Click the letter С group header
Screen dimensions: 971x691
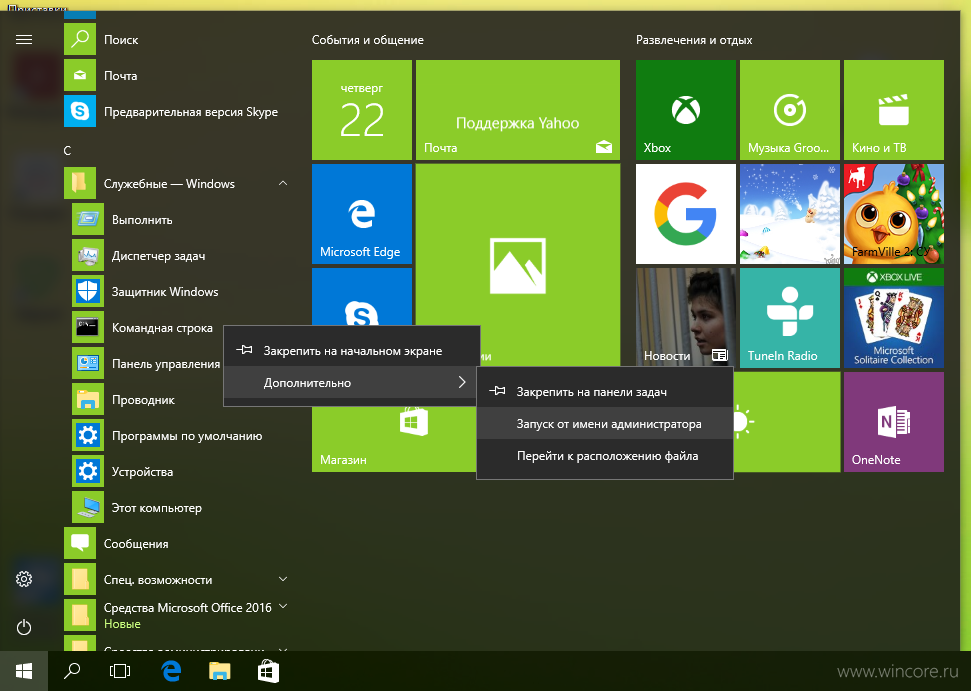coord(67,150)
